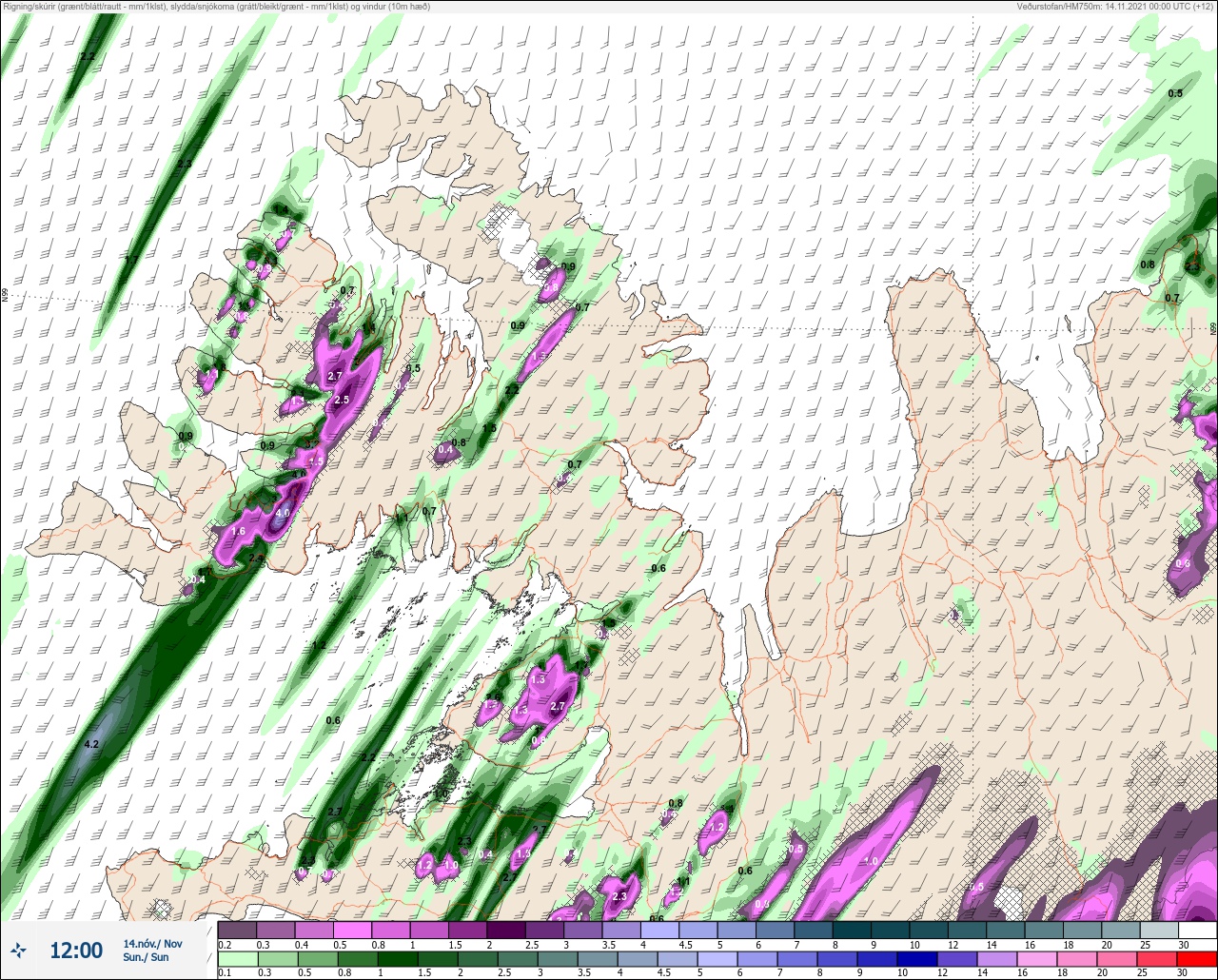
Task: Click the '14.nóv./ Nov' date text
Action: tap(152, 943)
